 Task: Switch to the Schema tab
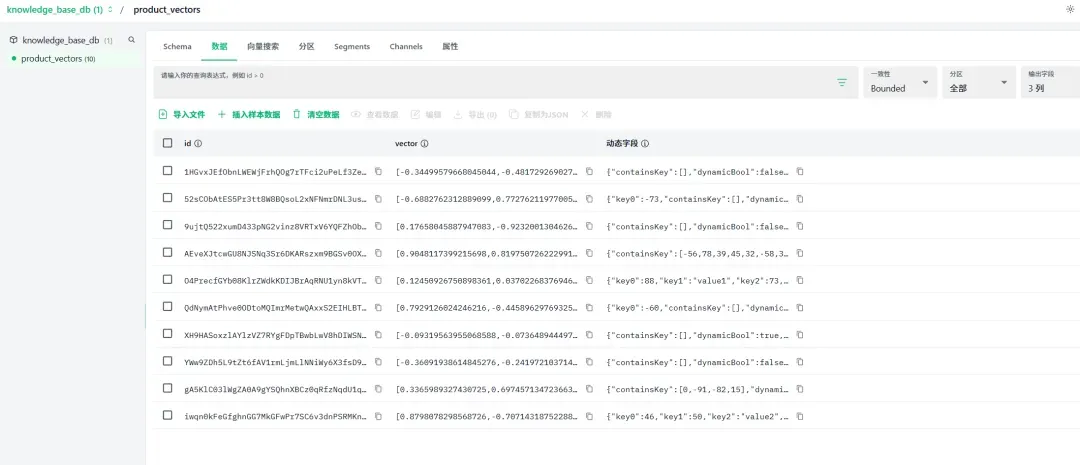[177, 47]
